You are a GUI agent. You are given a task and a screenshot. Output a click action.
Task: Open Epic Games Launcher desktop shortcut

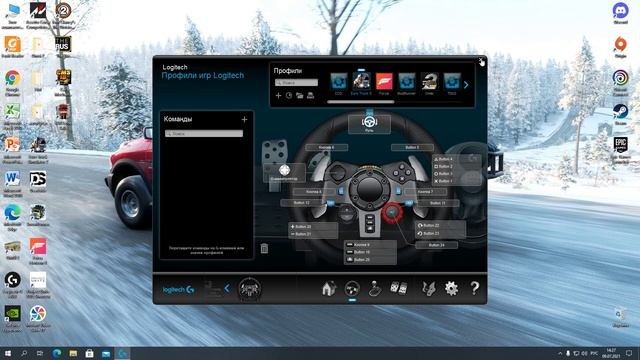(x=620, y=149)
